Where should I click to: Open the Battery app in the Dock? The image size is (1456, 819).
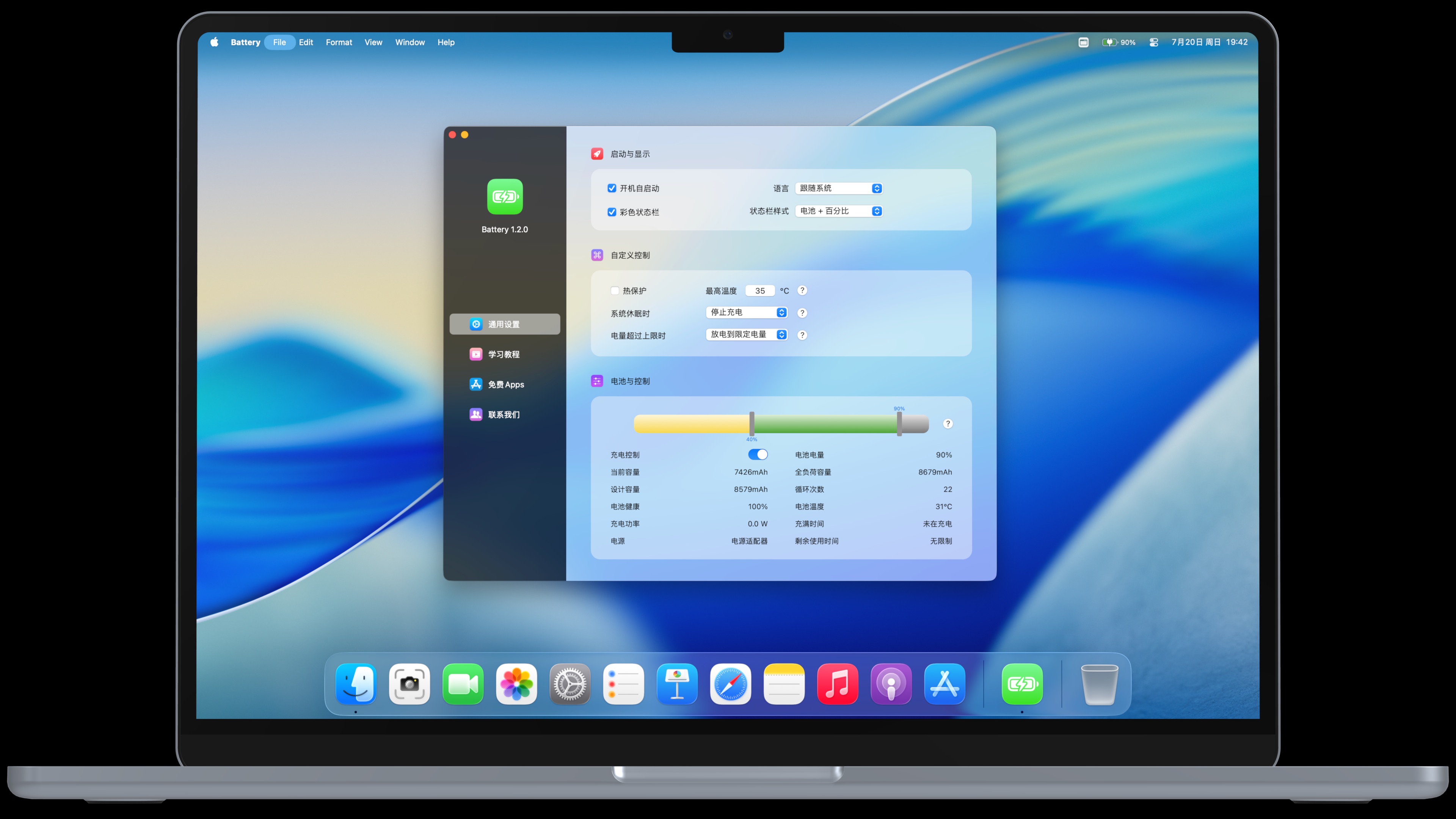(x=1021, y=684)
